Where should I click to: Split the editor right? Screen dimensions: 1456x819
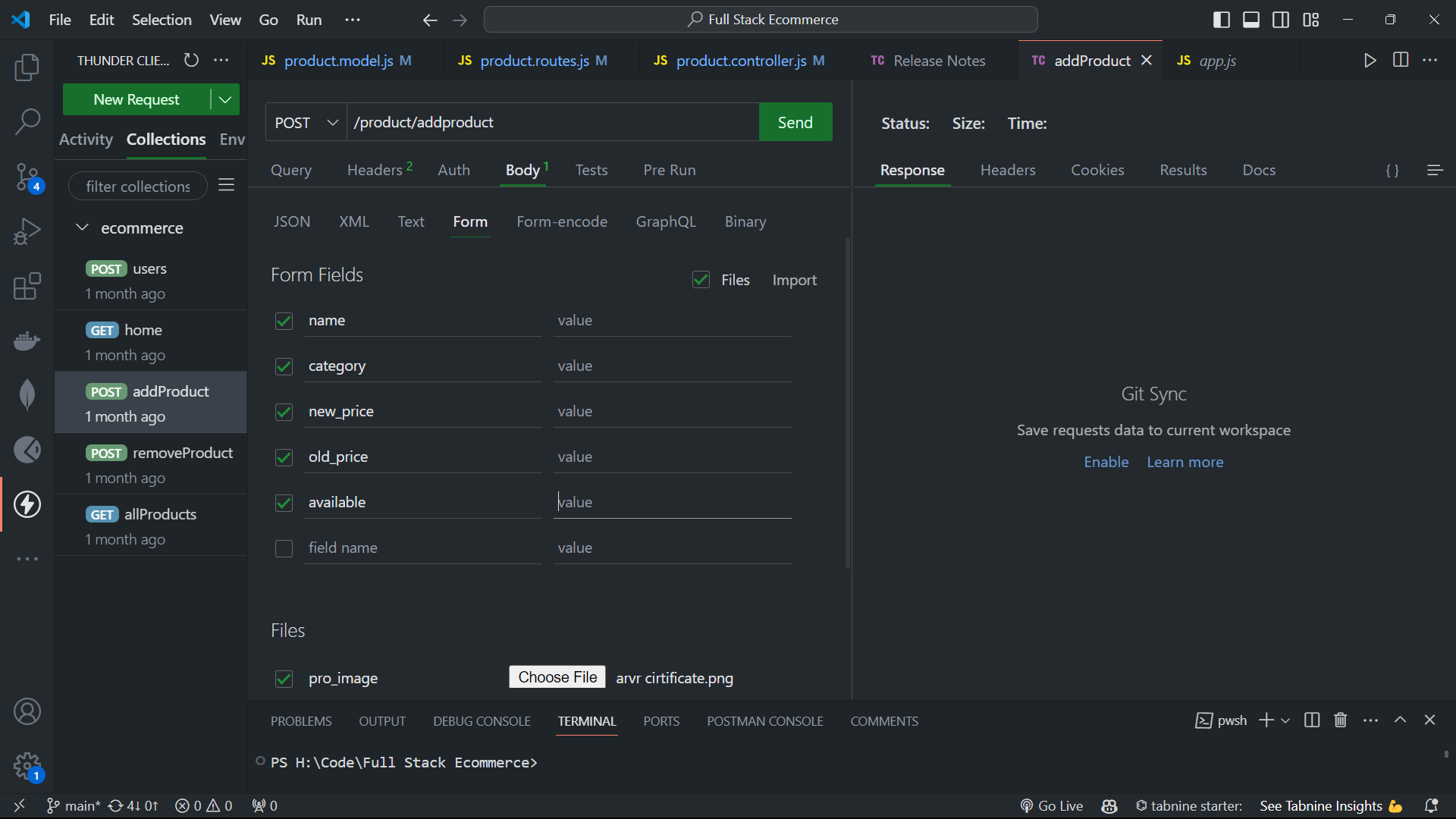[x=1401, y=60]
